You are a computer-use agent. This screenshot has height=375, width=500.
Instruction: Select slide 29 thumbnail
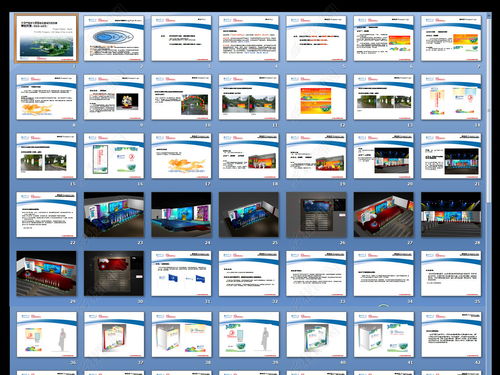pos(46,273)
